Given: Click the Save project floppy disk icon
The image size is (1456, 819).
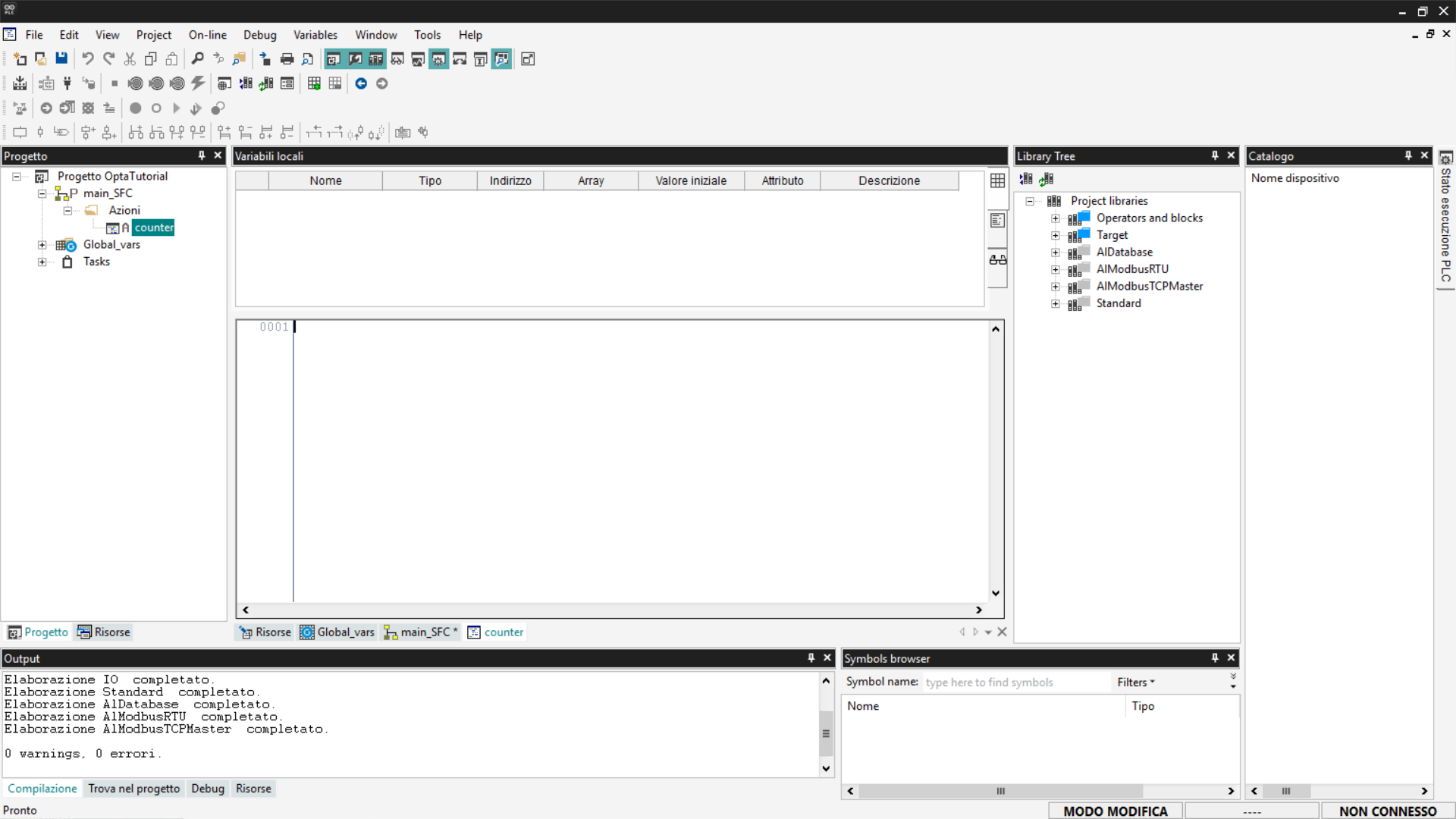Looking at the screenshot, I should 61,58.
